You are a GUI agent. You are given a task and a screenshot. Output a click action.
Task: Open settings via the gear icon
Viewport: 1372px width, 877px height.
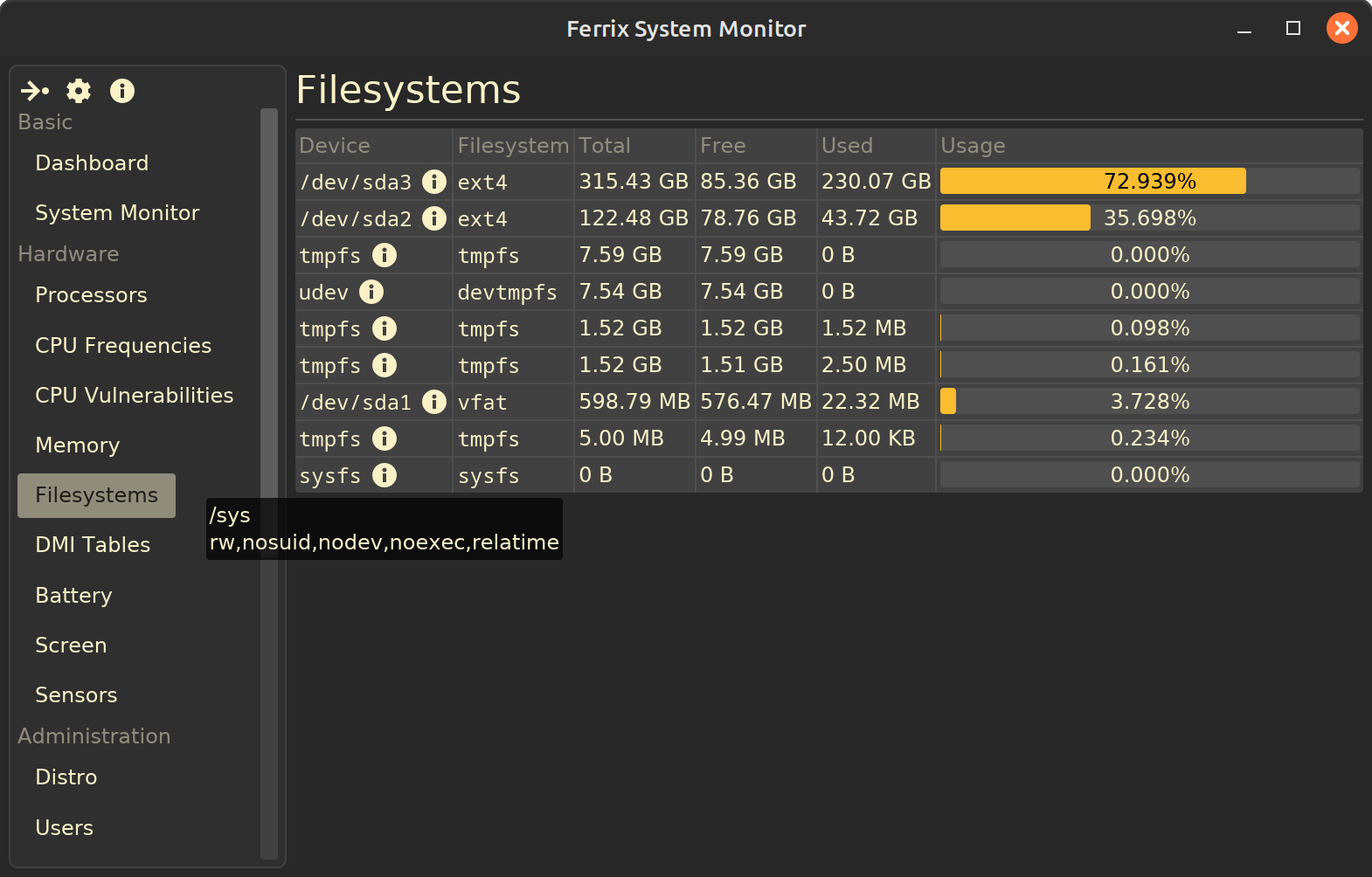click(x=79, y=91)
